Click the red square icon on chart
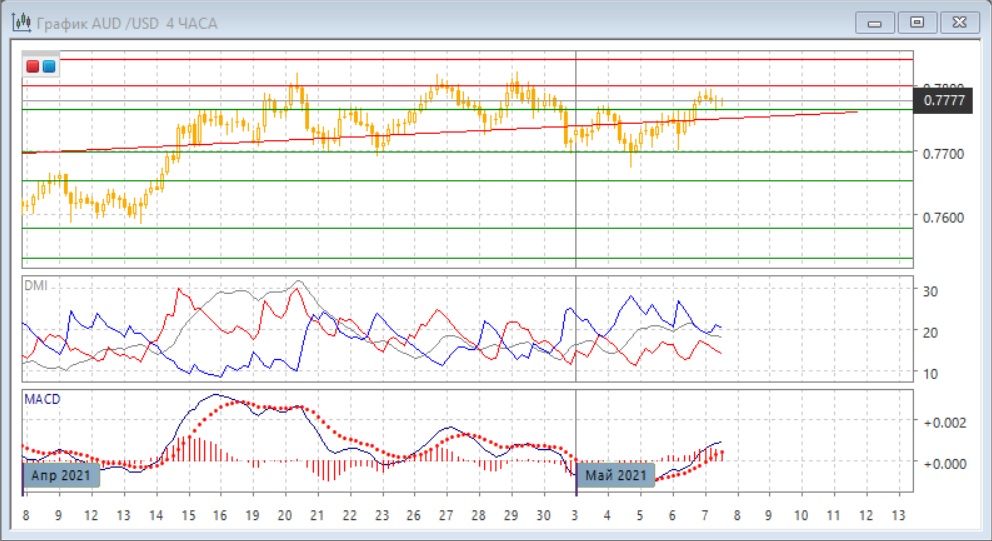 pos(33,67)
